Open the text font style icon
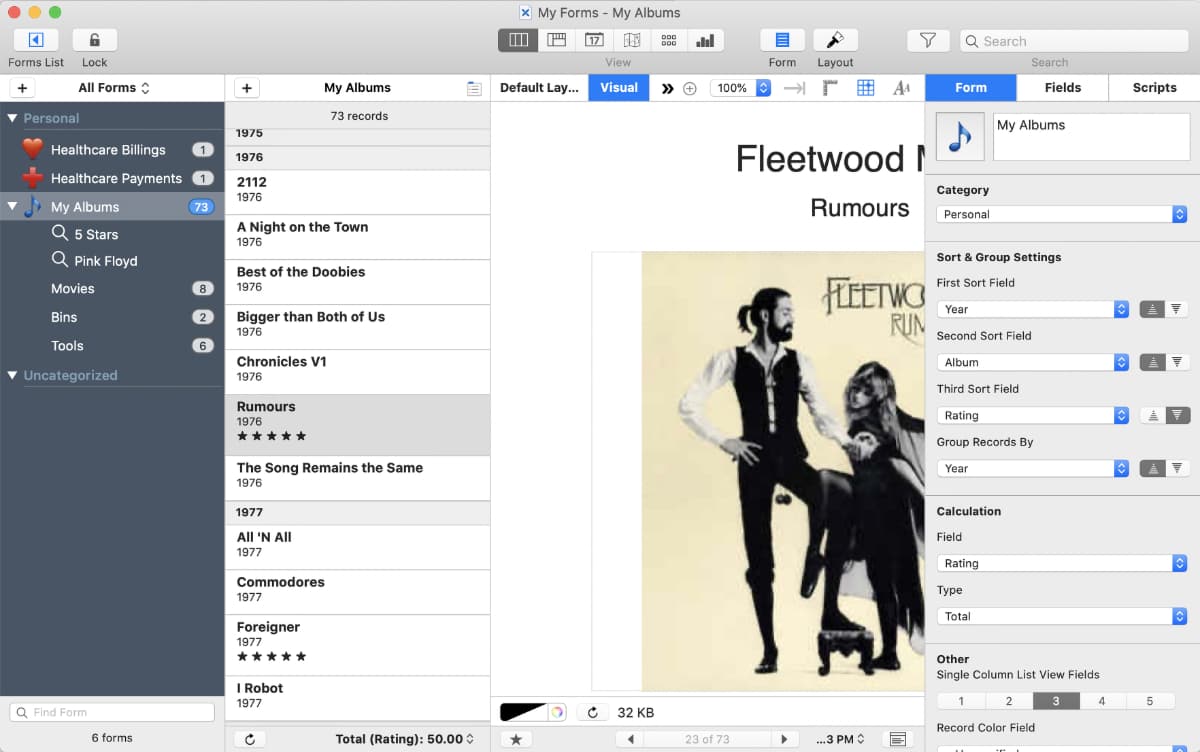1200x752 pixels. 901,88
